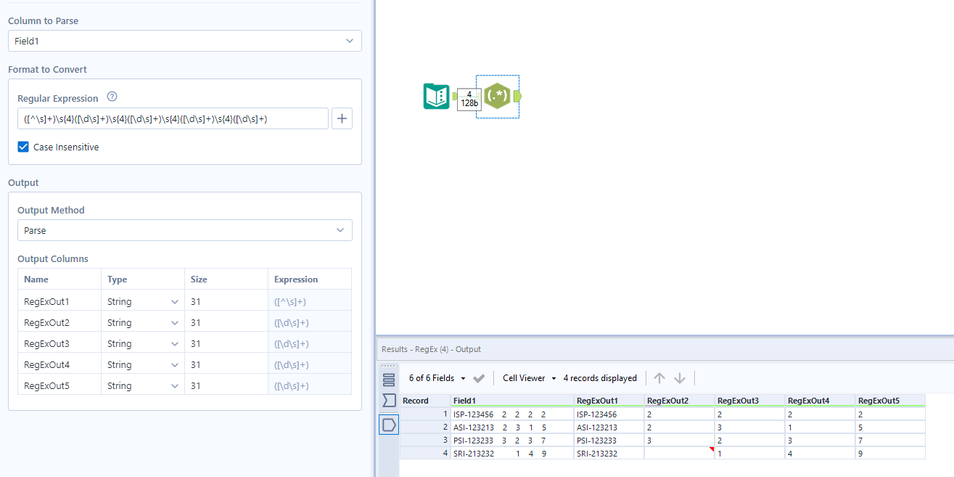Click RegExOut5 cell with value 7
954x477 pixels.
pos(890,440)
